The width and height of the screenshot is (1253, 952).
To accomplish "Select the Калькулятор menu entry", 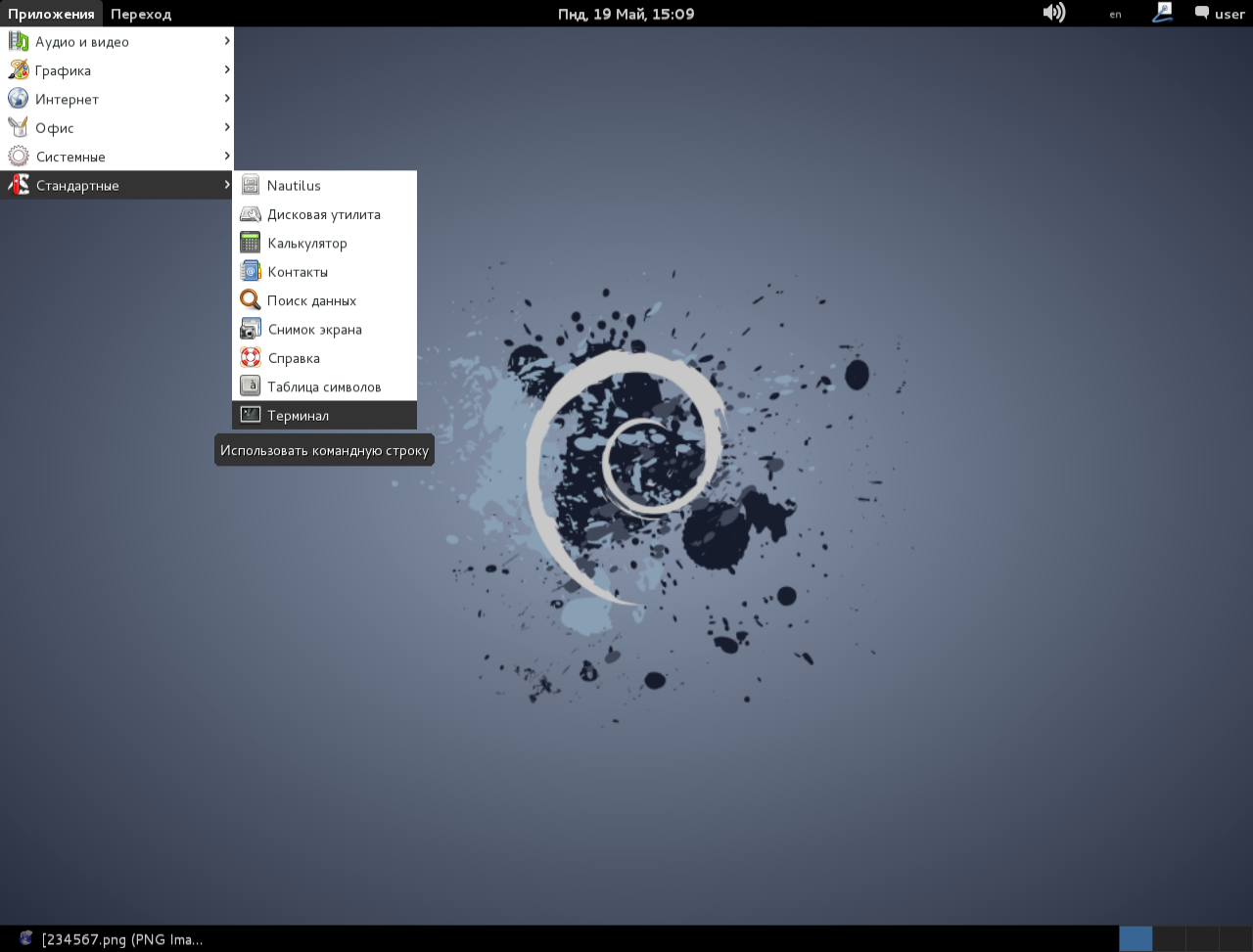I will (324, 243).
